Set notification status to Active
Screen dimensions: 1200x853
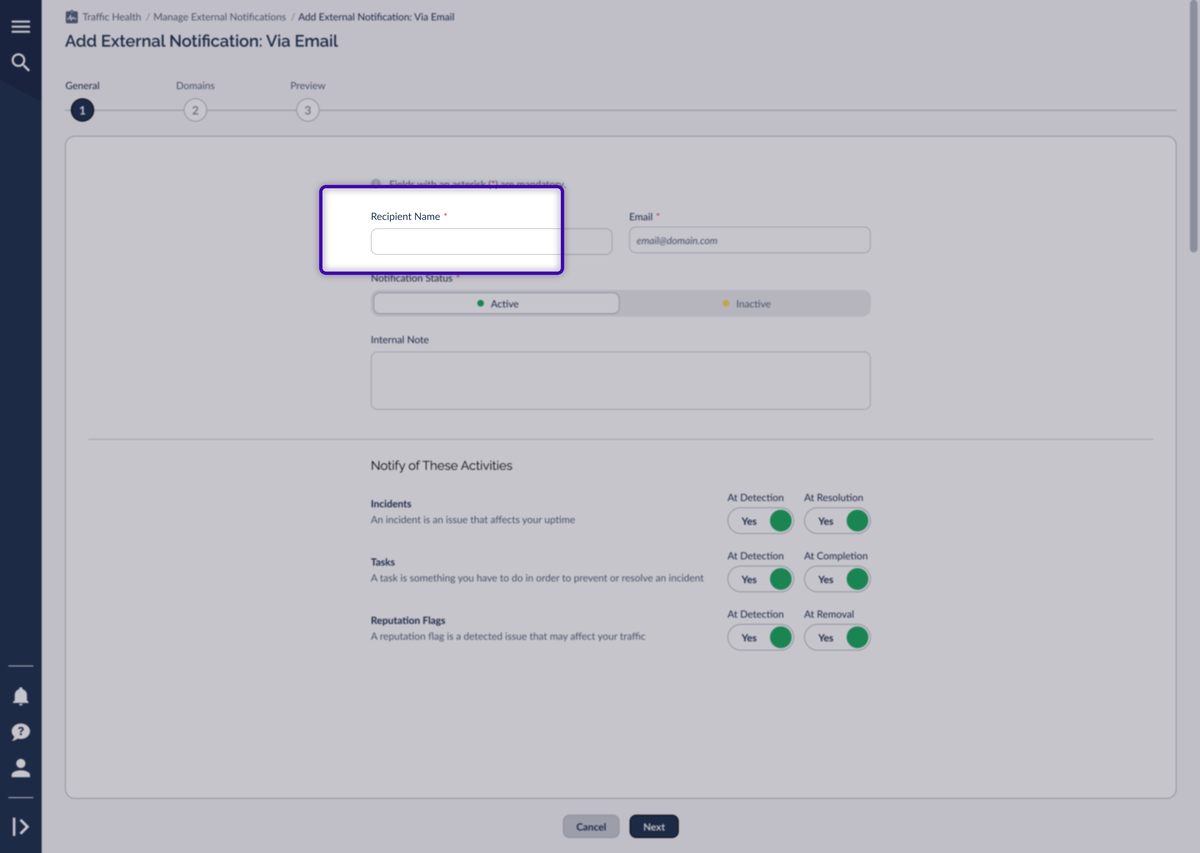[x=496, y=303]
